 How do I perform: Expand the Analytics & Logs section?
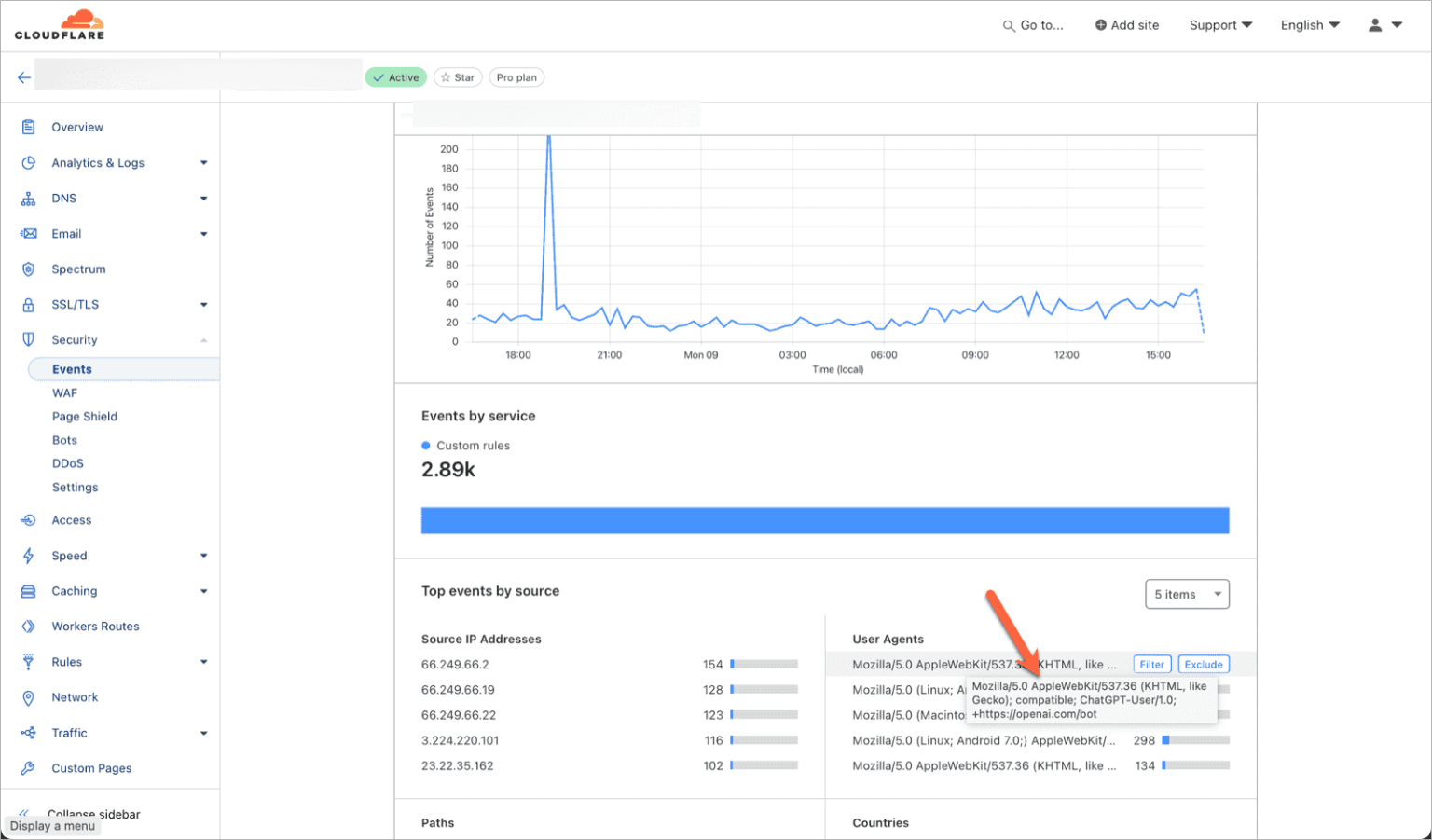[x=203, y=163]
